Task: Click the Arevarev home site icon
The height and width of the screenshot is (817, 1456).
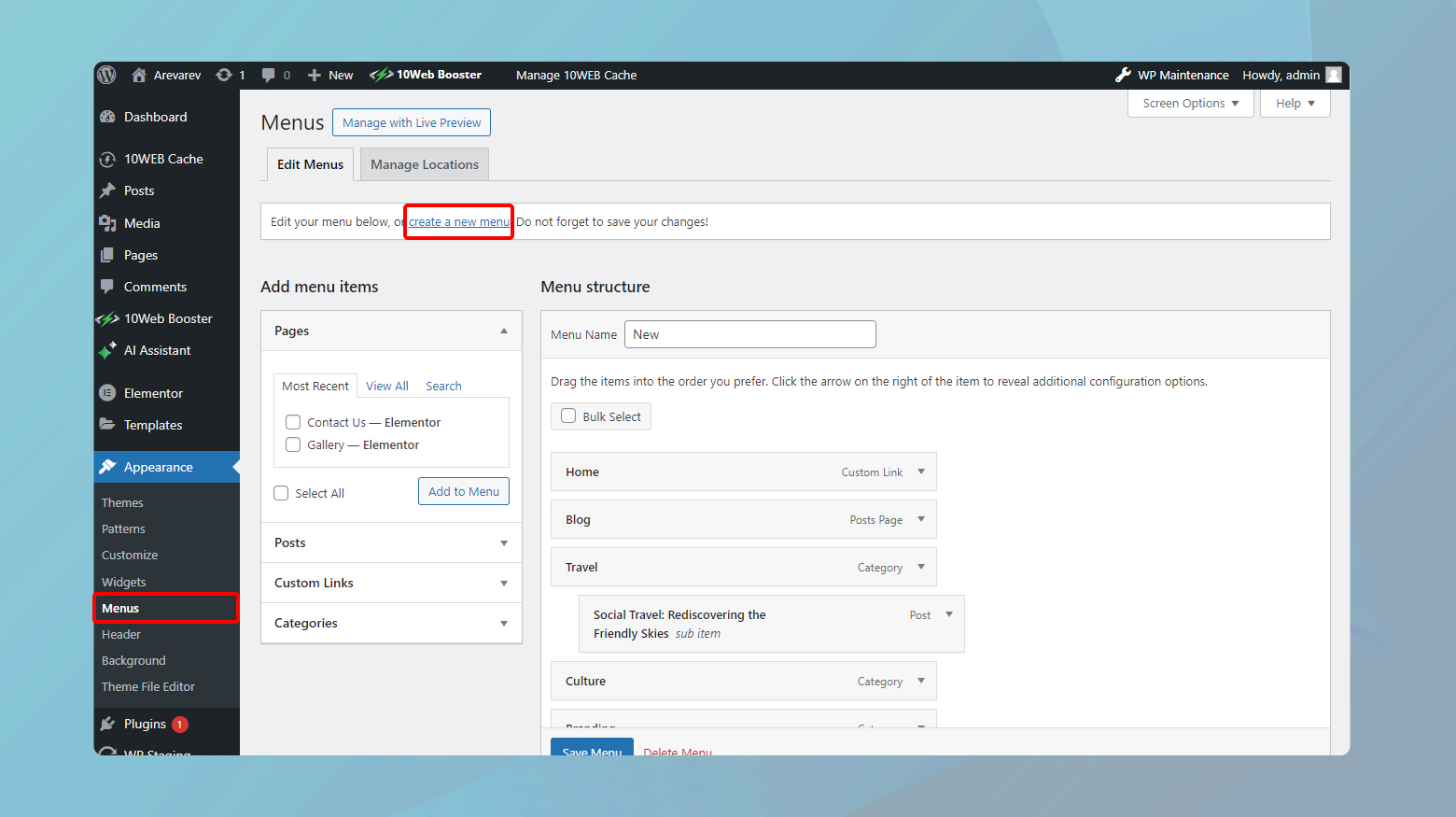Action: tap(139, 75)
